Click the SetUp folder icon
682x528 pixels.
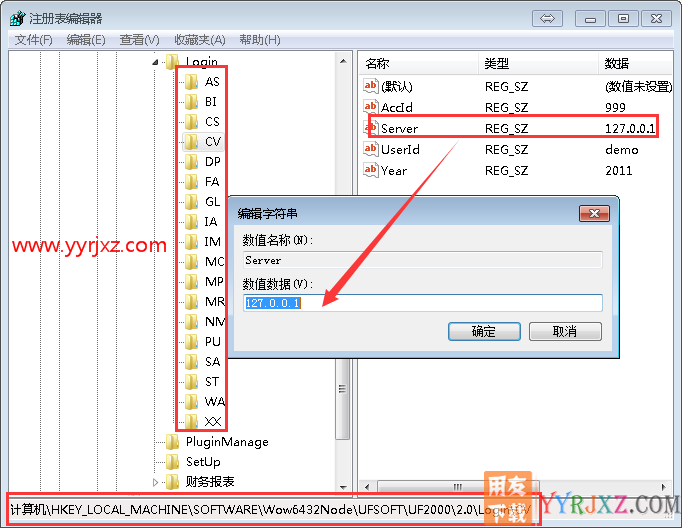(172, 462)
